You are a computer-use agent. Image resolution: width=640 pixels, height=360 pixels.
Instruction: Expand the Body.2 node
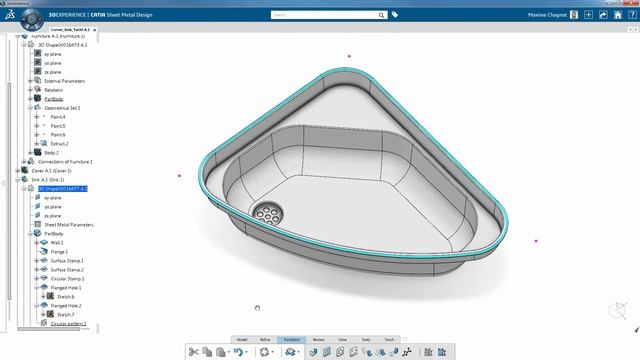point(30,153)
